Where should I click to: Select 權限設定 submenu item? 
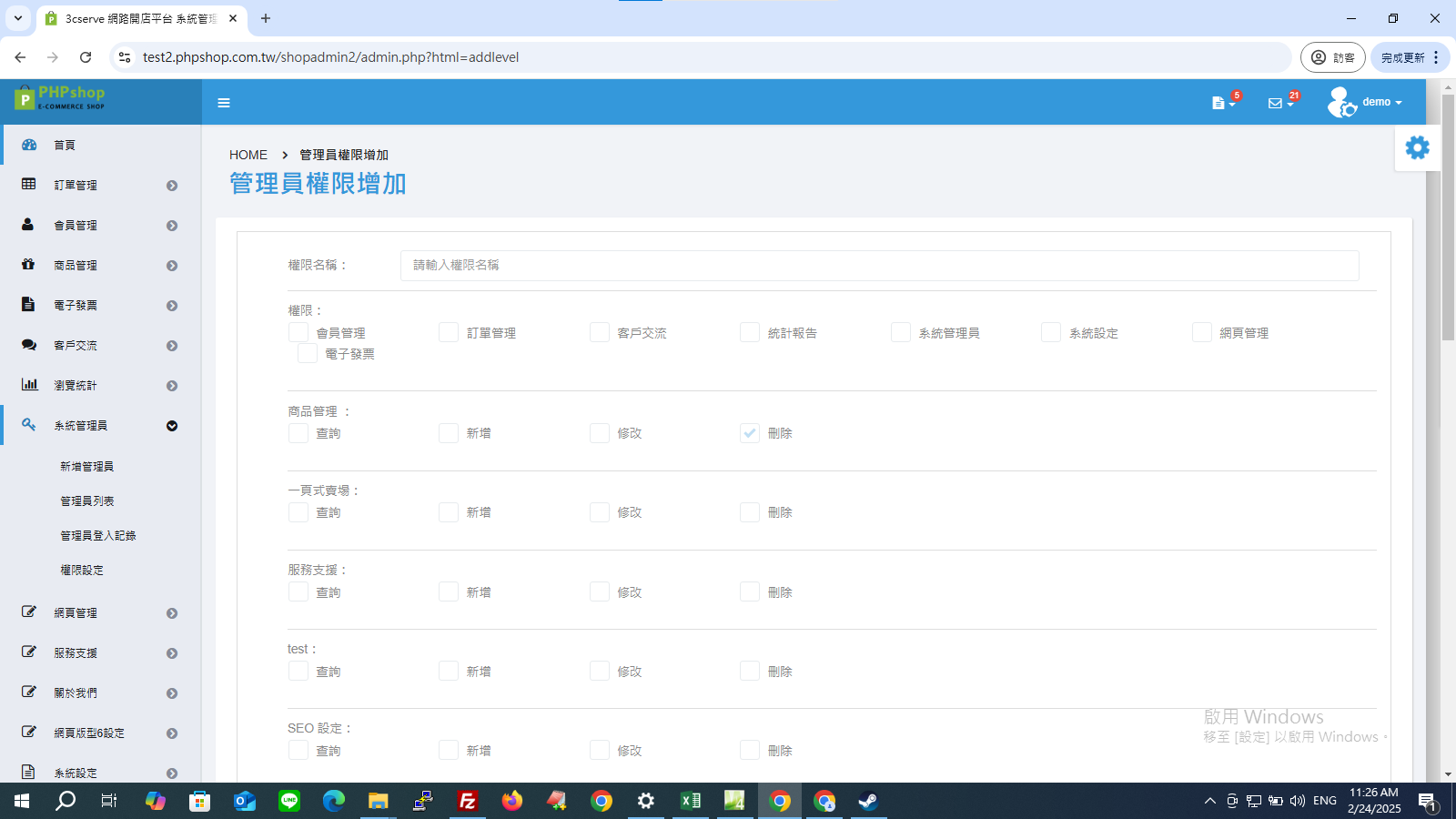[82, 570]
